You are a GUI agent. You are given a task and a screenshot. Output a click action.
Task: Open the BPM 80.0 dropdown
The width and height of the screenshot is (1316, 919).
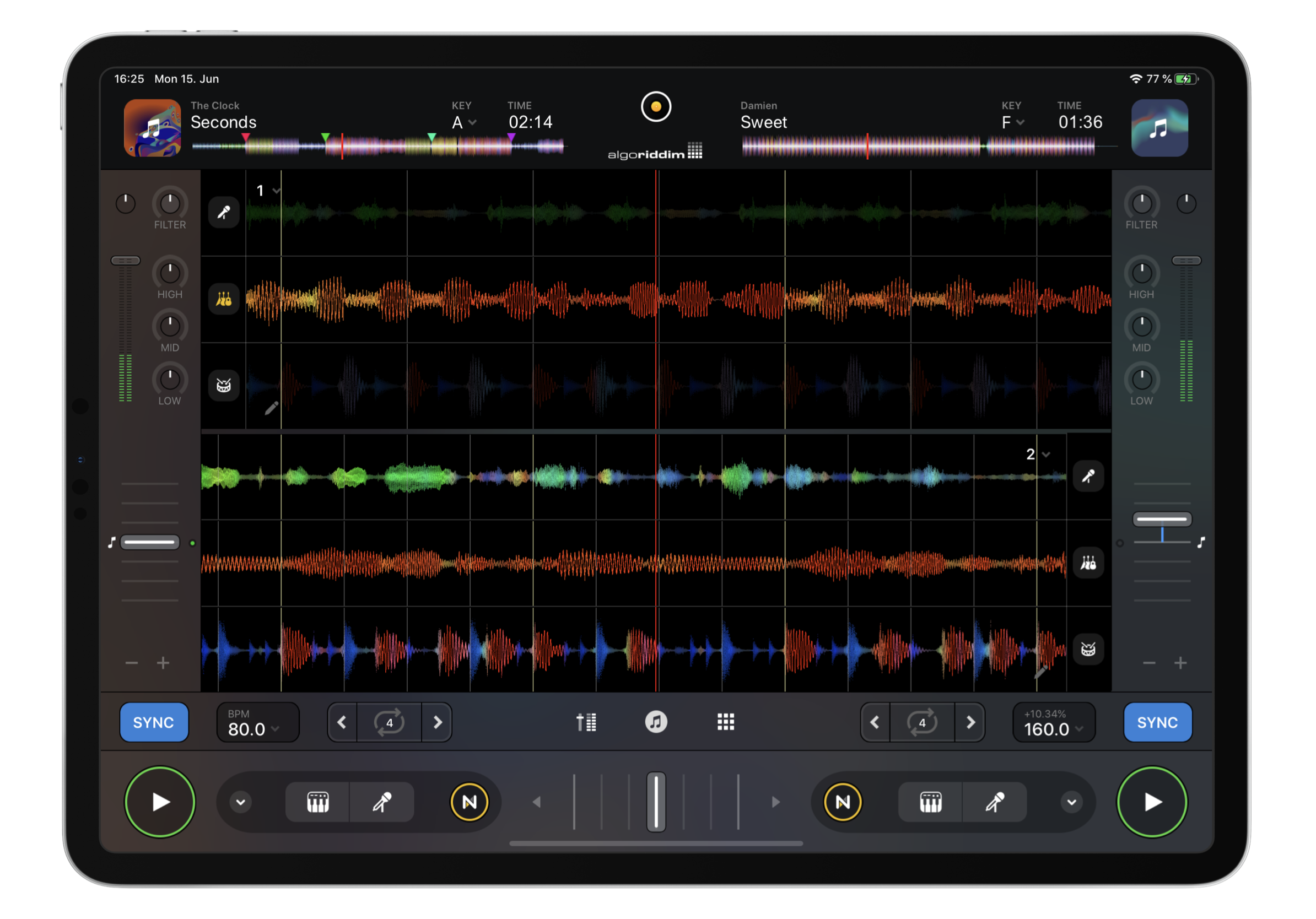[x=257, y=723]
